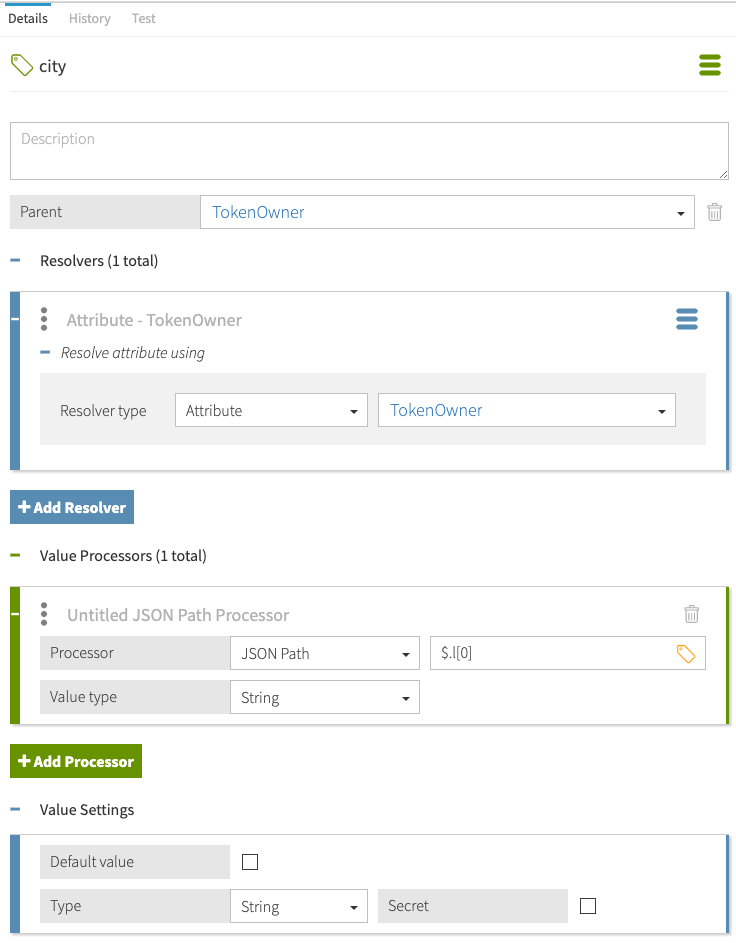This screenshot has height=943, width=736.
Task: Switch to the Test tab
Action: tap(144, 18)
